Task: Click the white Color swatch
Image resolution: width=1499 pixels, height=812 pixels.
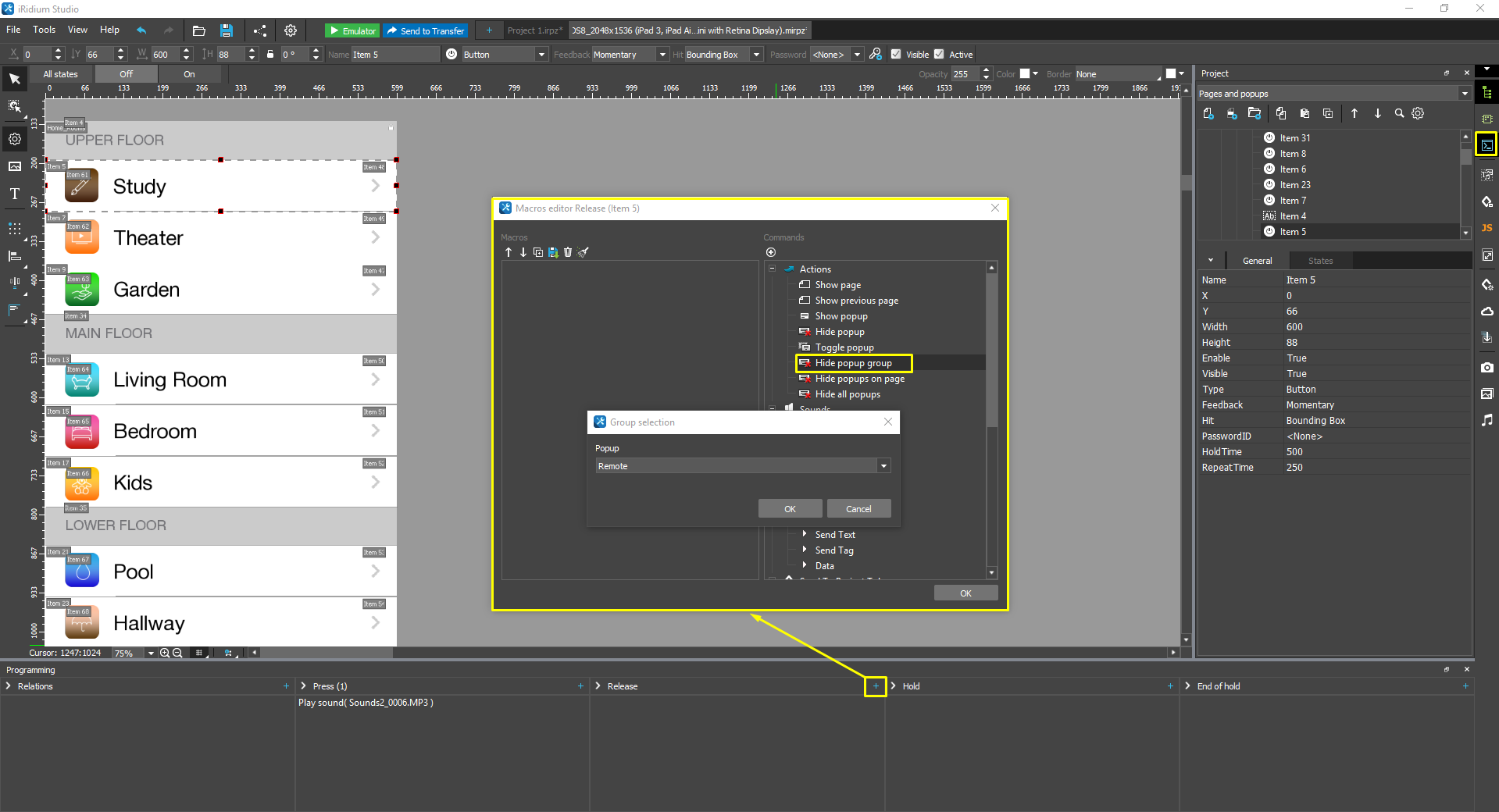Action: tap(1025, 73)
